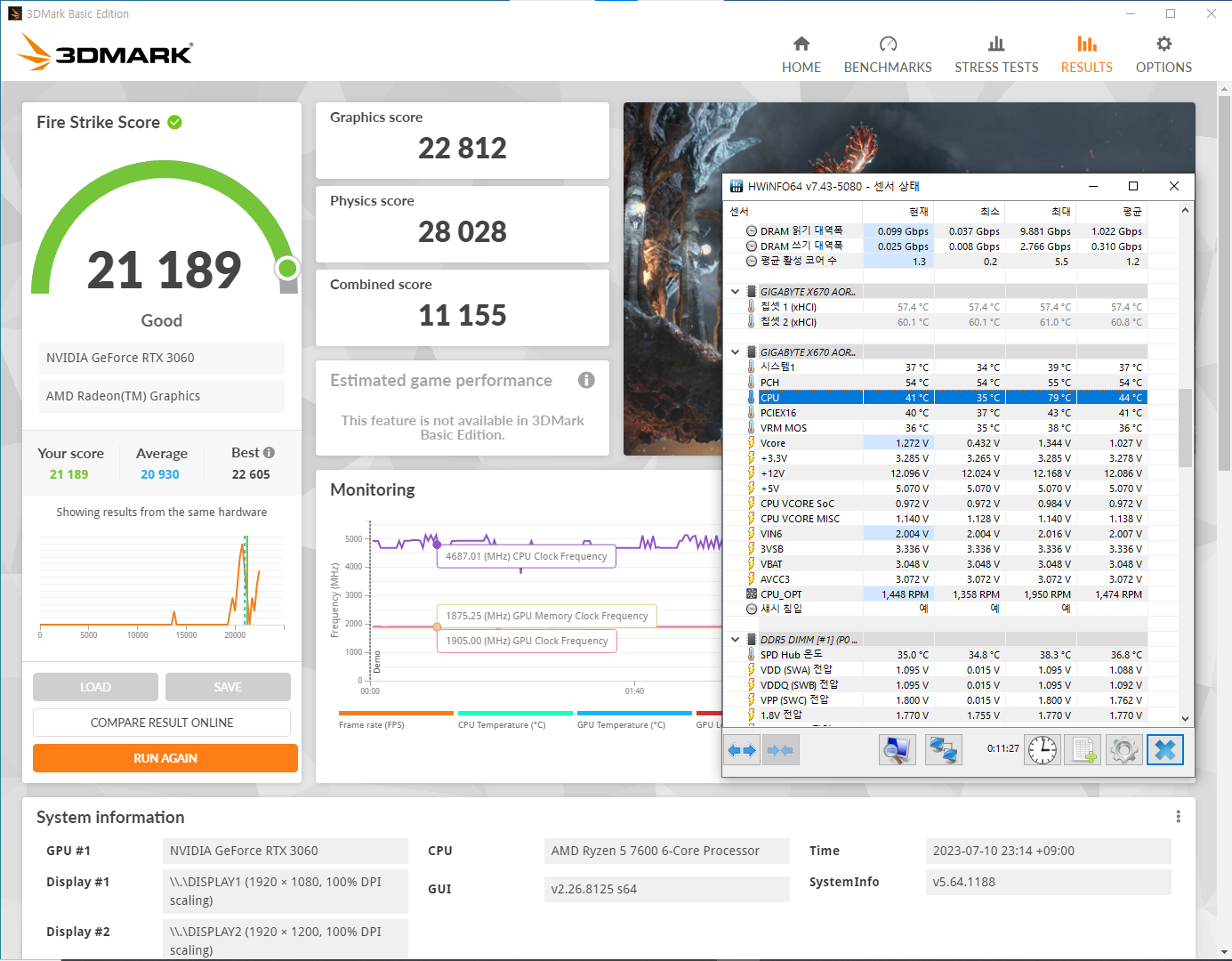Viewport: 1232px width, 961px height.
Task: Click the monitor with magnifier icon in HWiNFO
Action: 898,750
